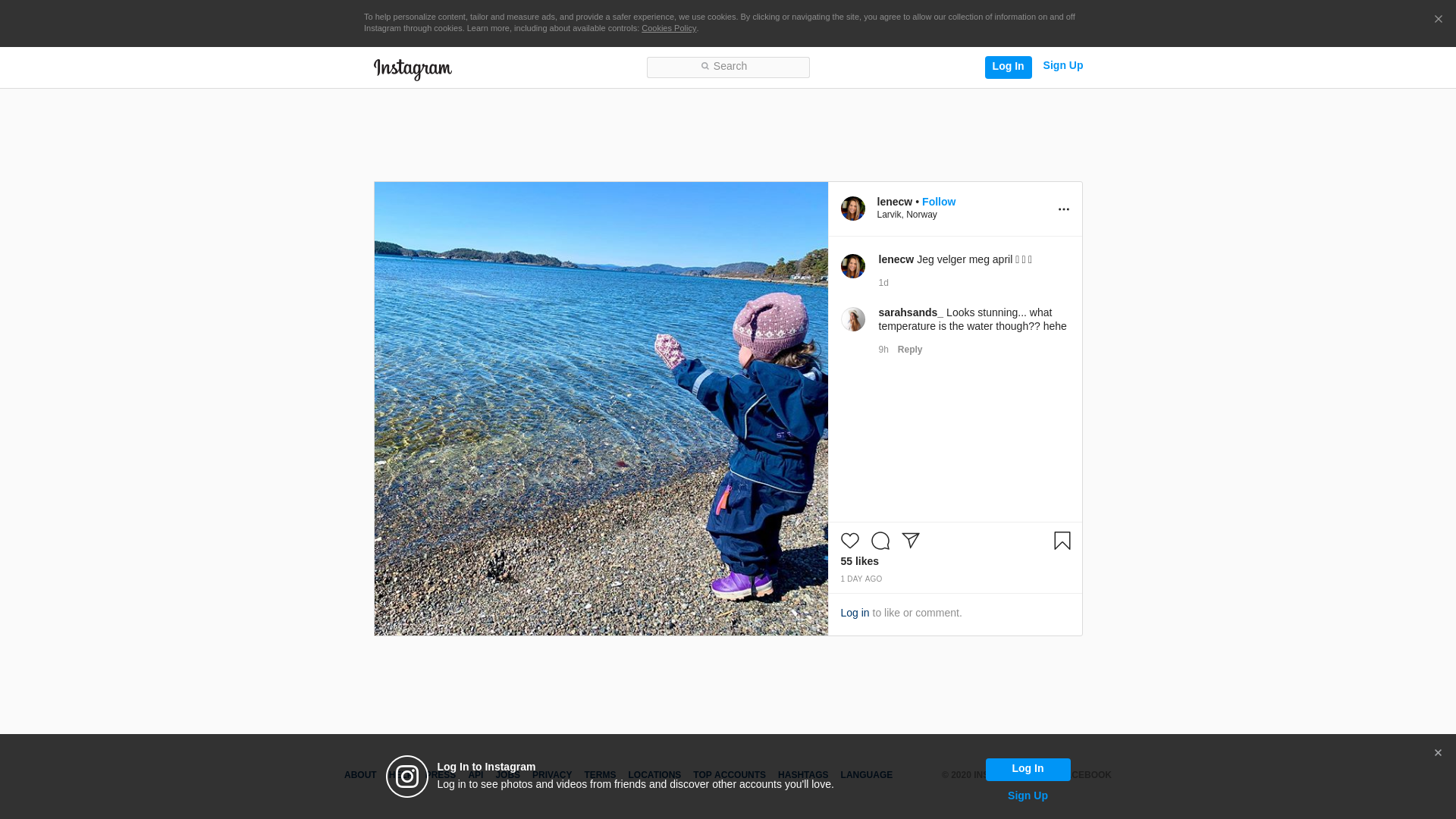
Task: Open the PRIVACY footer link
Action: click(552, 775)
